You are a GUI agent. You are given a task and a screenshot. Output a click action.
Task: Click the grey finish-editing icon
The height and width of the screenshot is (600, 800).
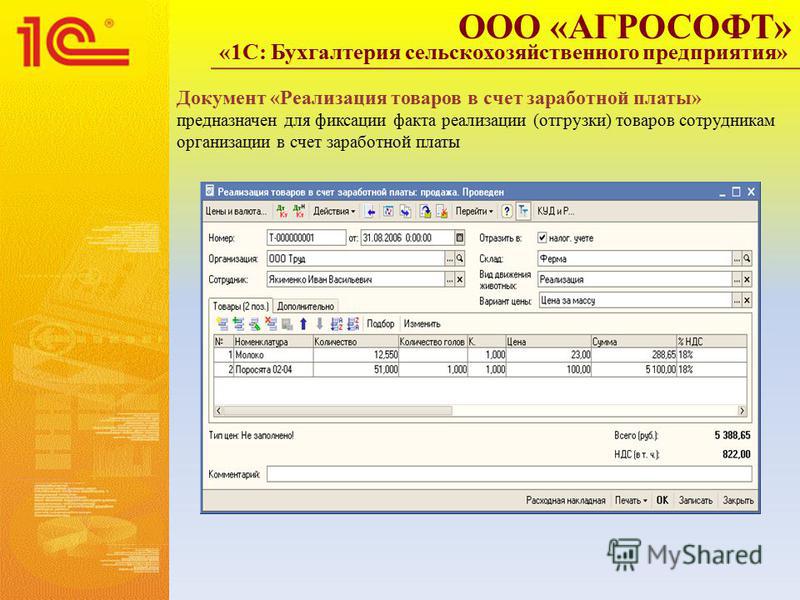pos(287,323)
